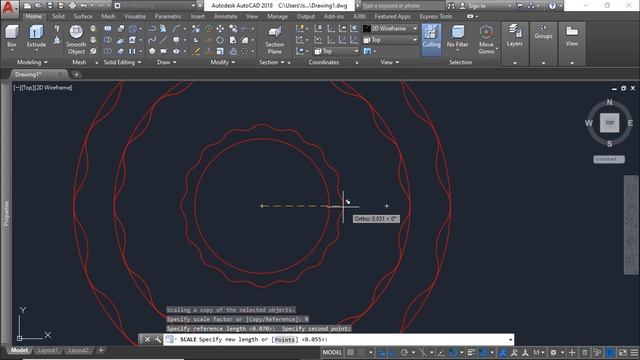The width and height of the screenshot is (640, 360).
Task: Select the Box modeling tool
Action: 12,36
